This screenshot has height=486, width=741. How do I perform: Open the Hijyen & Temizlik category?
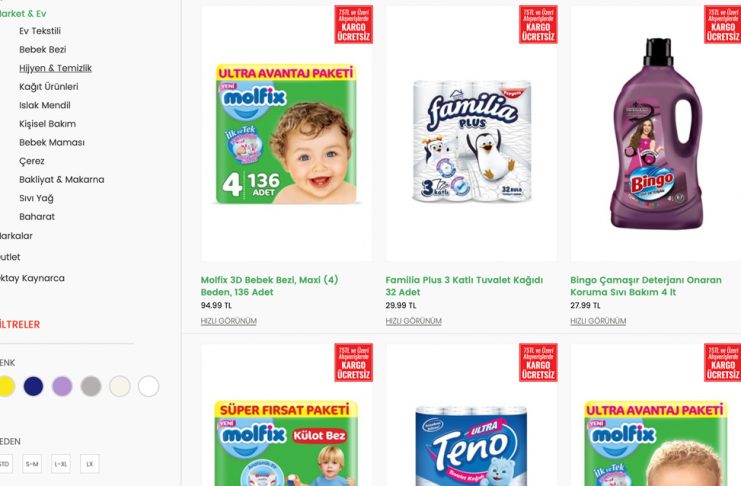[55, 68]
